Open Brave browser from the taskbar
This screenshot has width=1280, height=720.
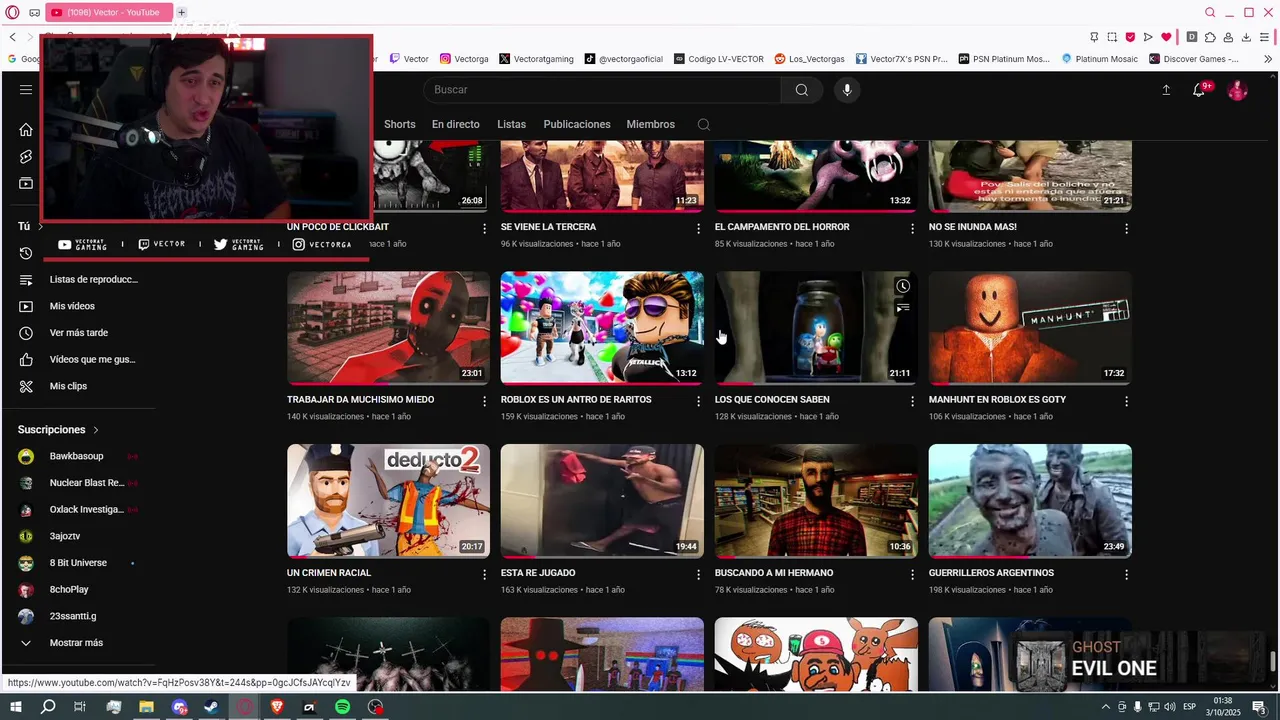tap(277, 707)
